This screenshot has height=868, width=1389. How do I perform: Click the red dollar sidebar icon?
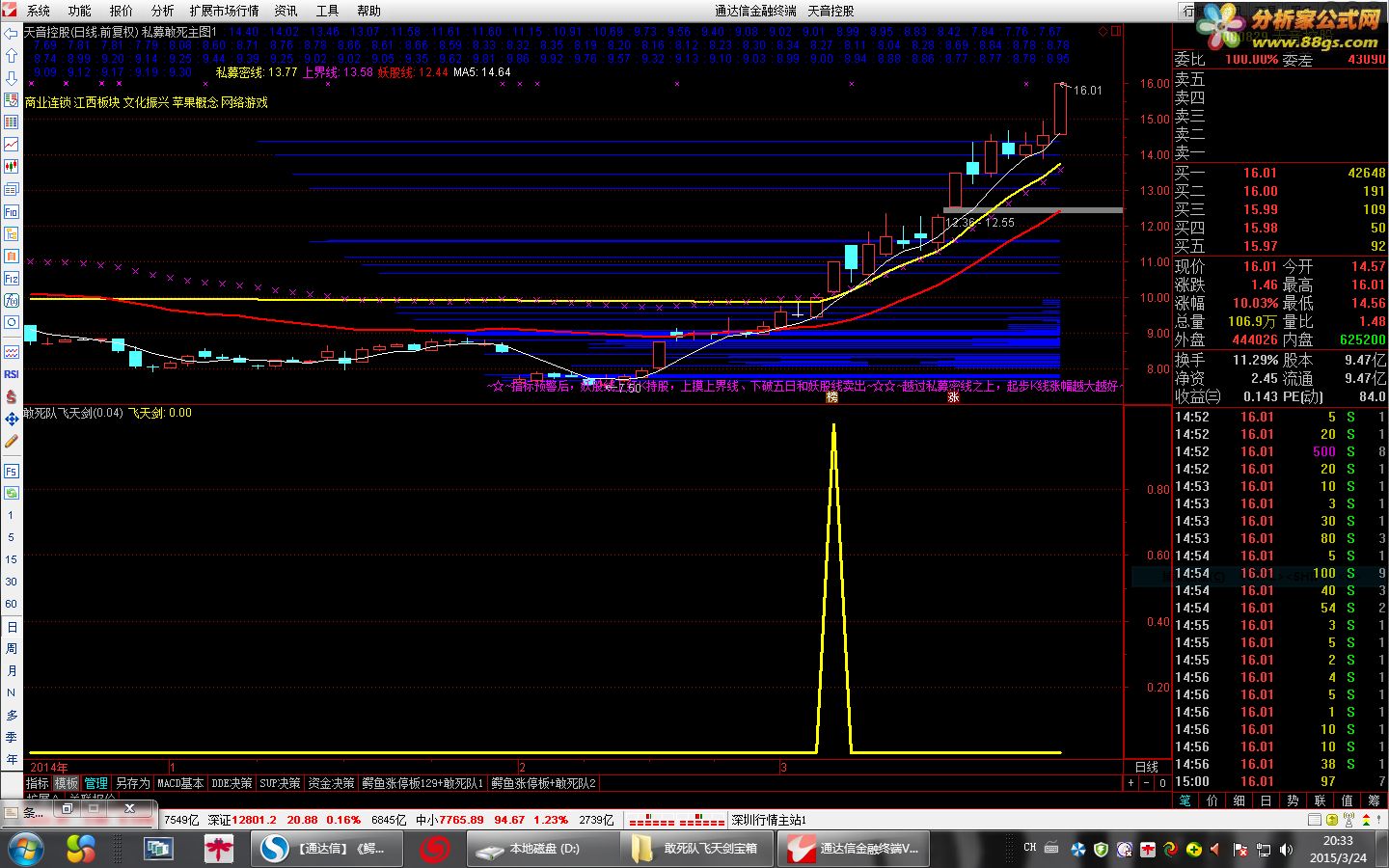click(12, 396)
